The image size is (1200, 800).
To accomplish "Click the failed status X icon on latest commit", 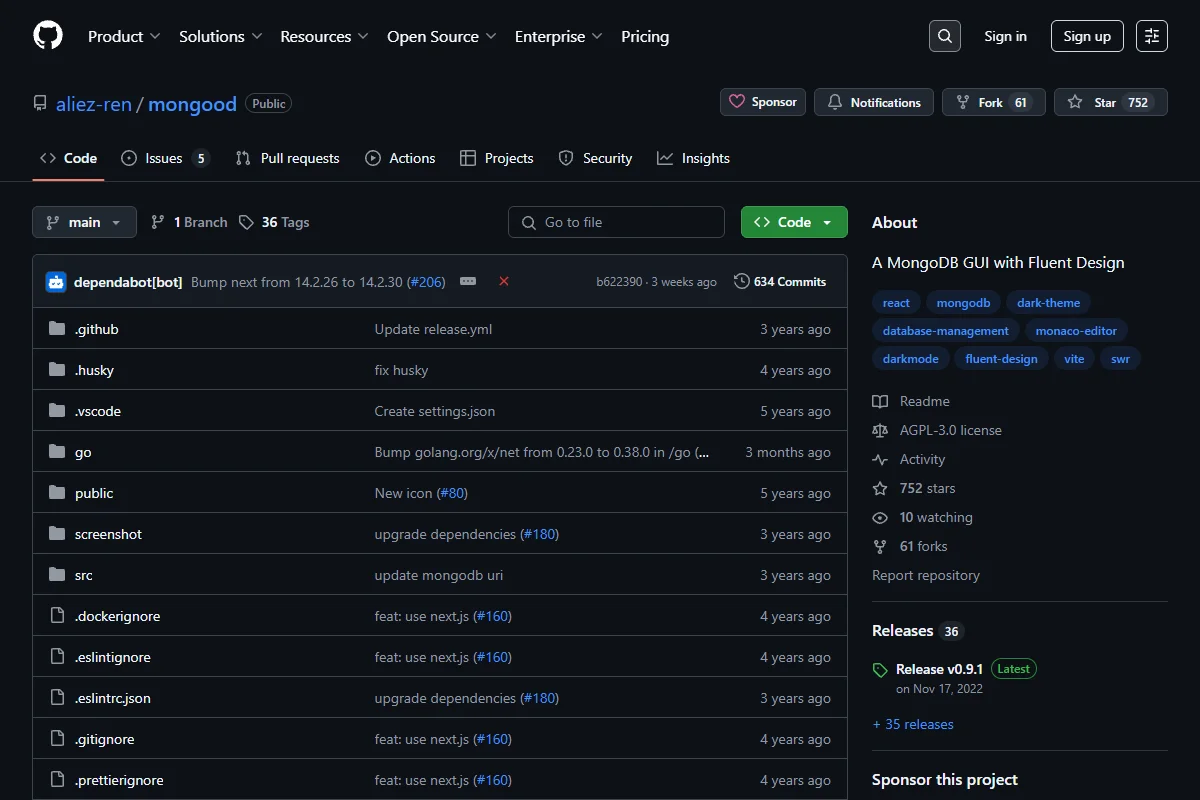I will [504, 281].
